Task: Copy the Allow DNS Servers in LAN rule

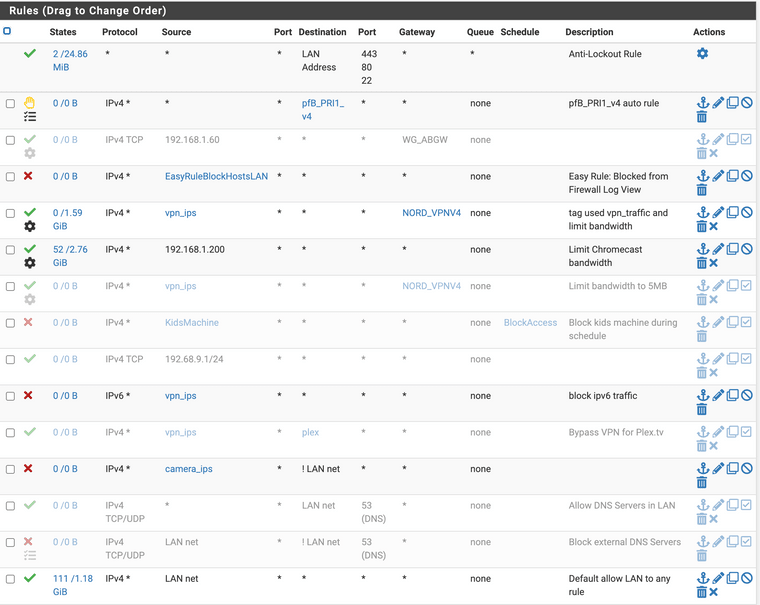Action: pos(732,505)
